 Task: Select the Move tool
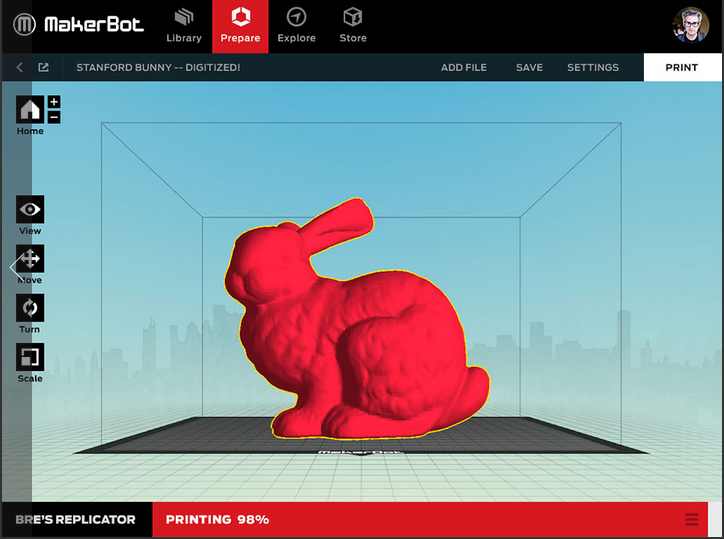pyautogui.click(x=30, y=259)
